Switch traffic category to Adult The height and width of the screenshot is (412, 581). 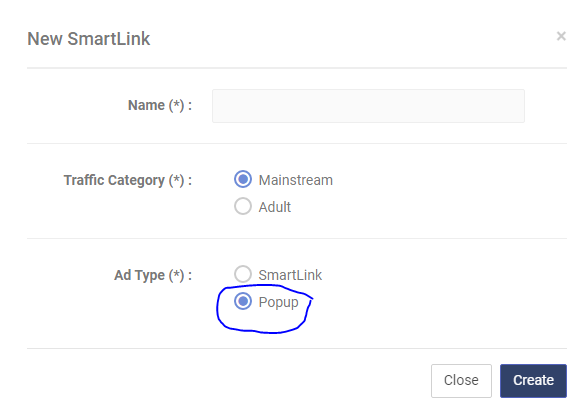[243, 206]
